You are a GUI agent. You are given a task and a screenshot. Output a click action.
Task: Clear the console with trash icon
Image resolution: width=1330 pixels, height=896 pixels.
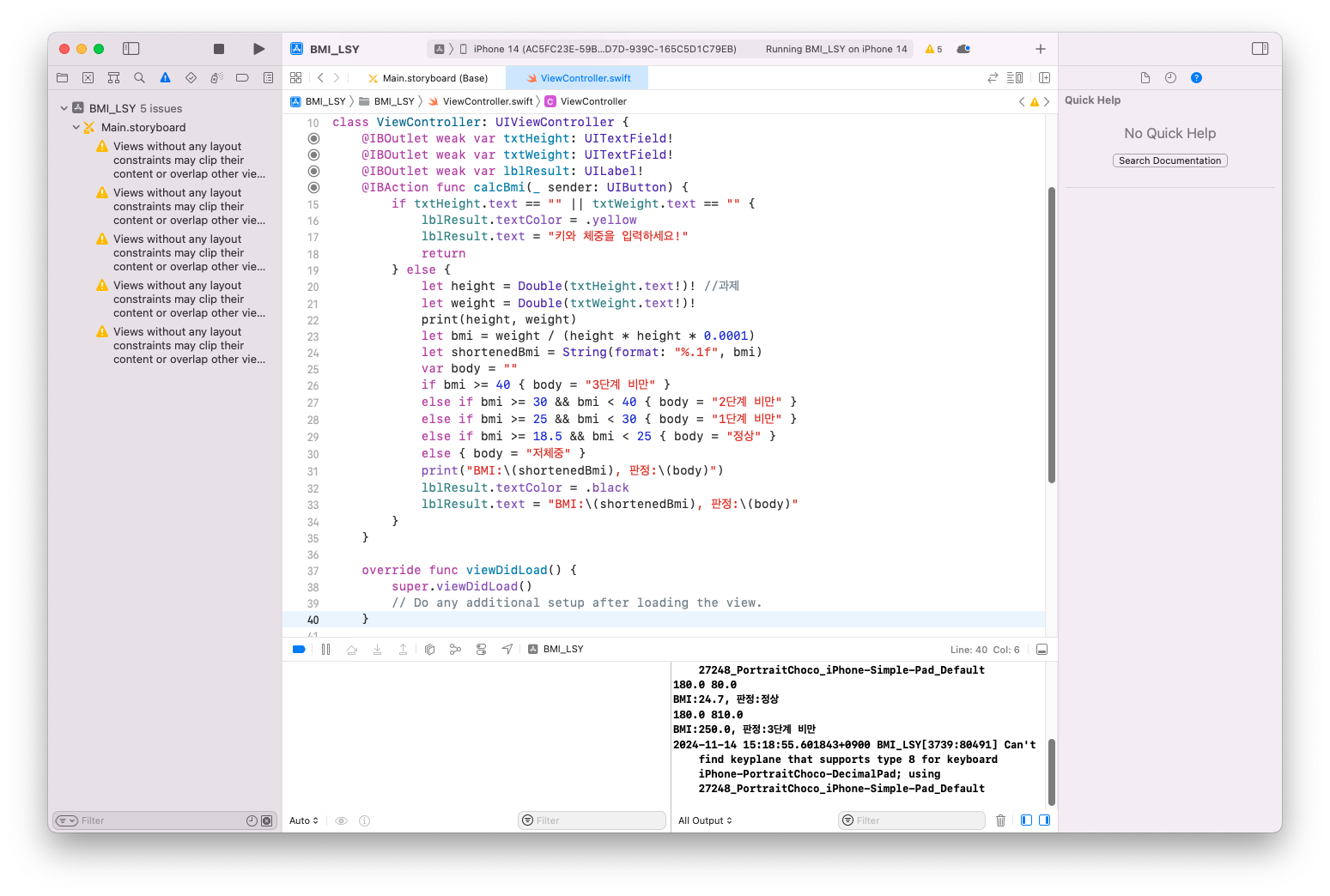click(1000, 820)
